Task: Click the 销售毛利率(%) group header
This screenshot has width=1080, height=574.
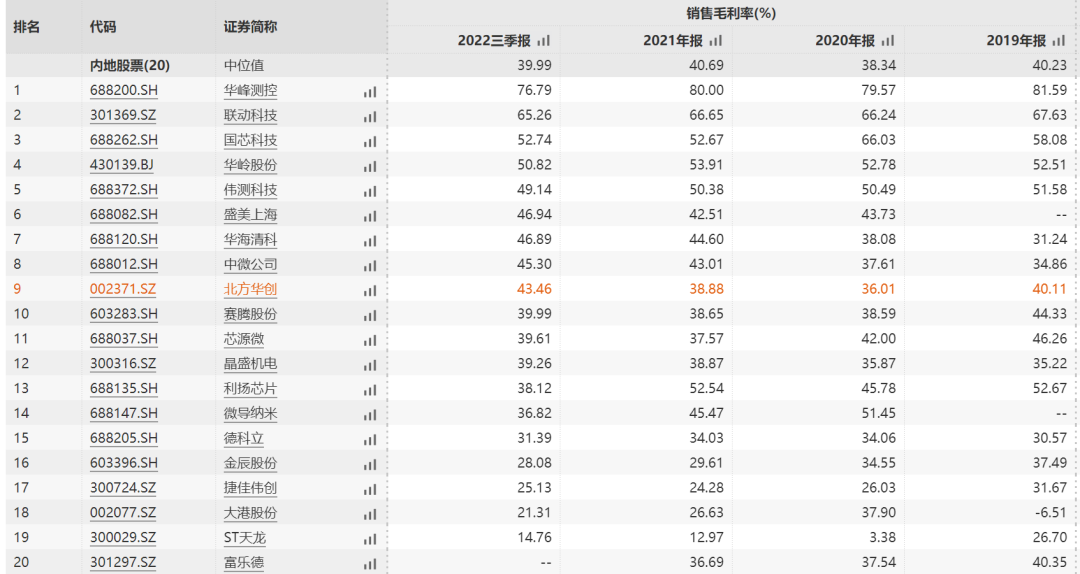Action: point(731,13)
